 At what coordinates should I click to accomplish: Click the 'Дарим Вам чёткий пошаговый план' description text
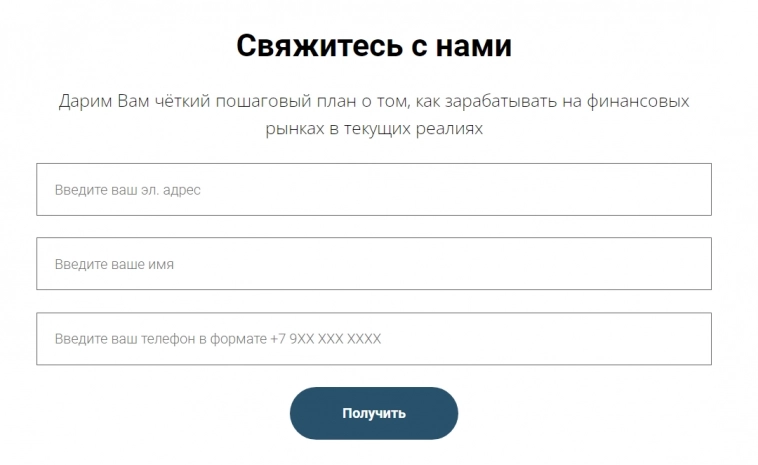374,116
